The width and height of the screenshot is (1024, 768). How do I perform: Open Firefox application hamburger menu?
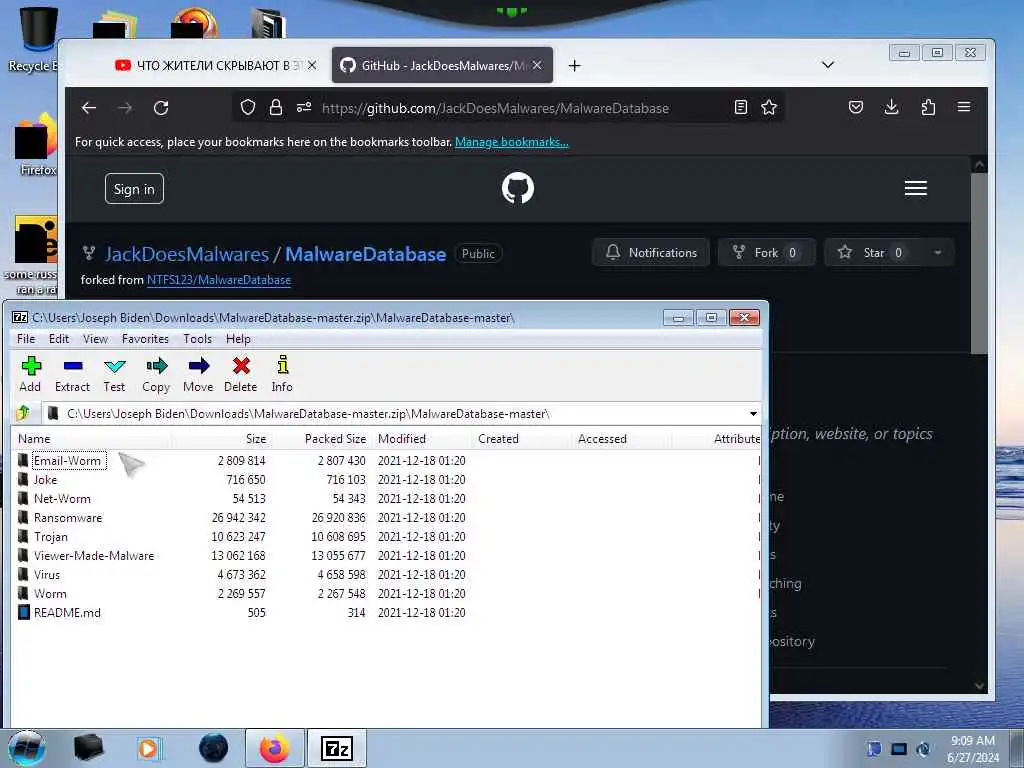coord(964,107)
